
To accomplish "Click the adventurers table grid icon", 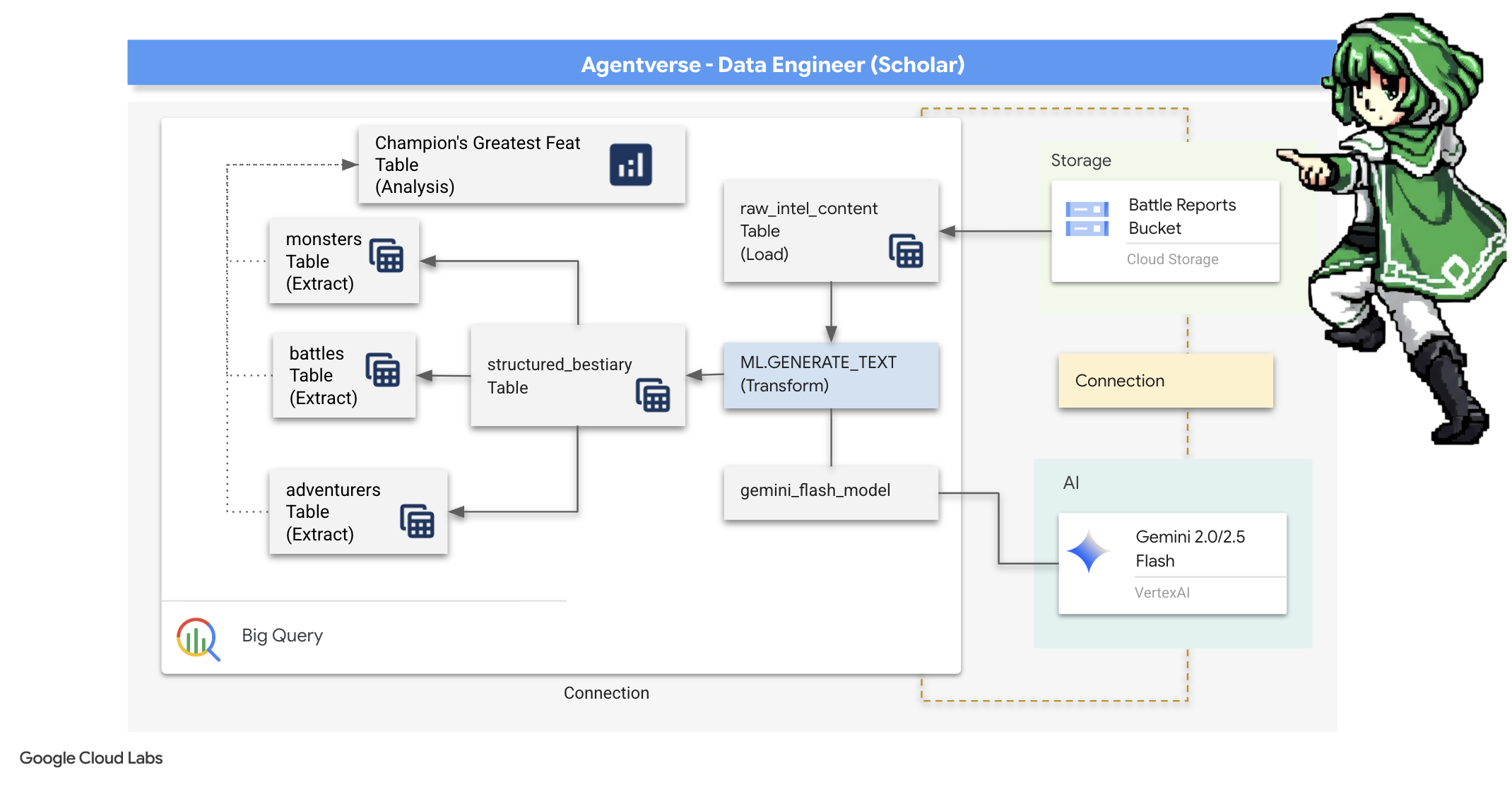I will 418,521.
